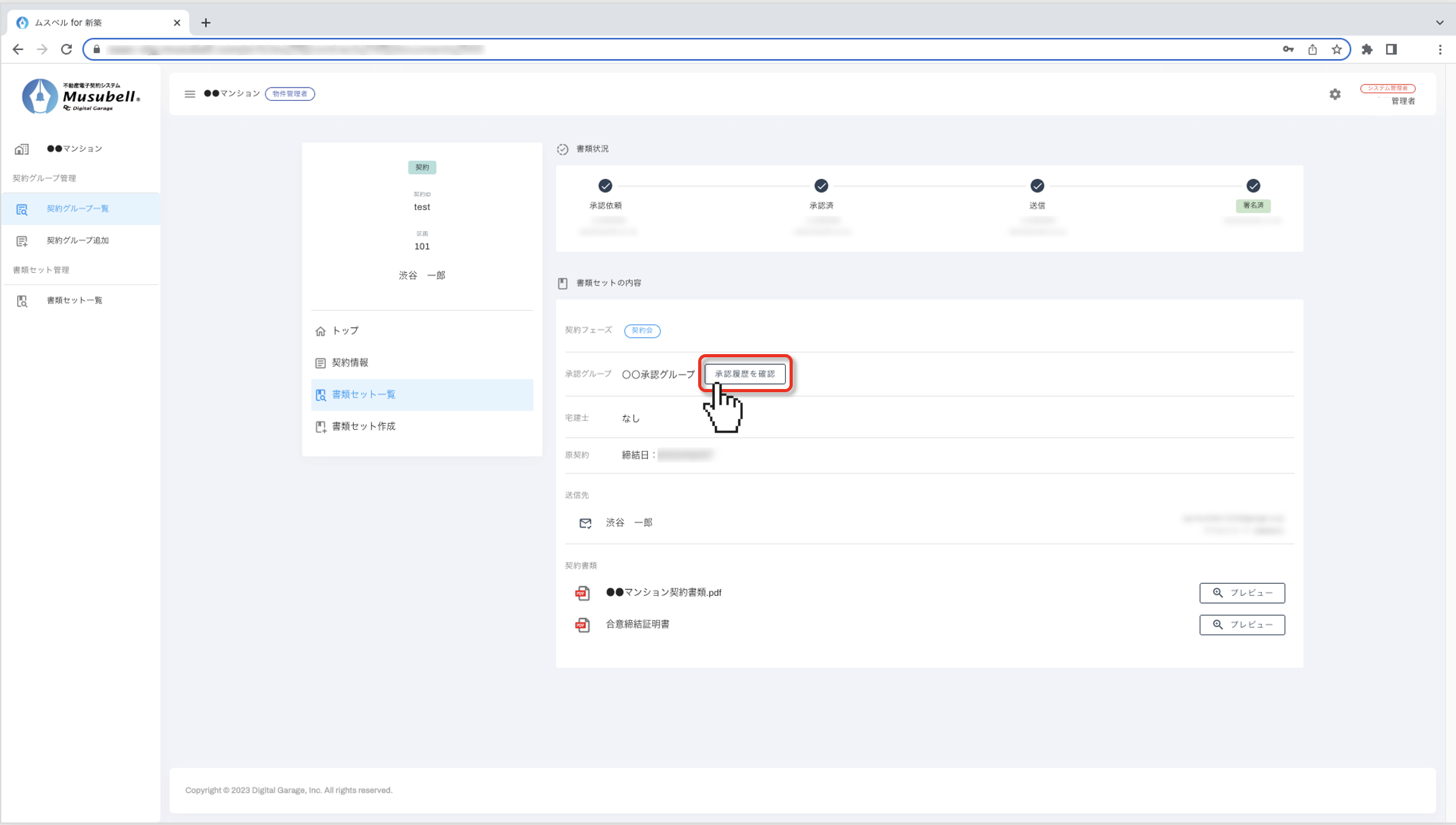
Task: Click the browser address bar
Action: click(635, 49)
